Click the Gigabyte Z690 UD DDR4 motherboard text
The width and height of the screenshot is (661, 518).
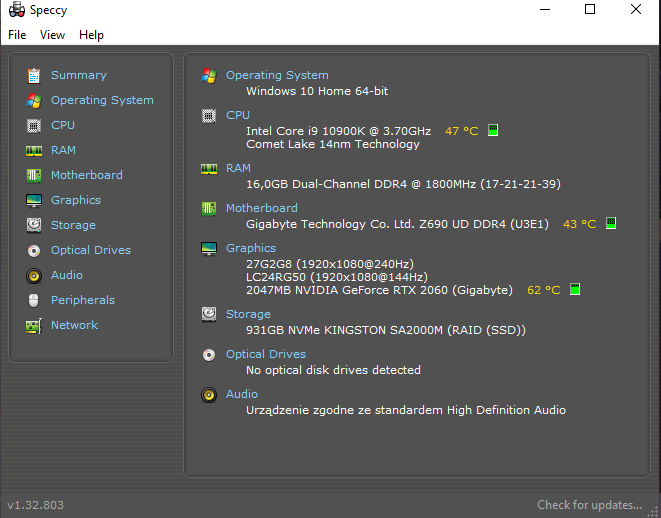coord(398,224)
